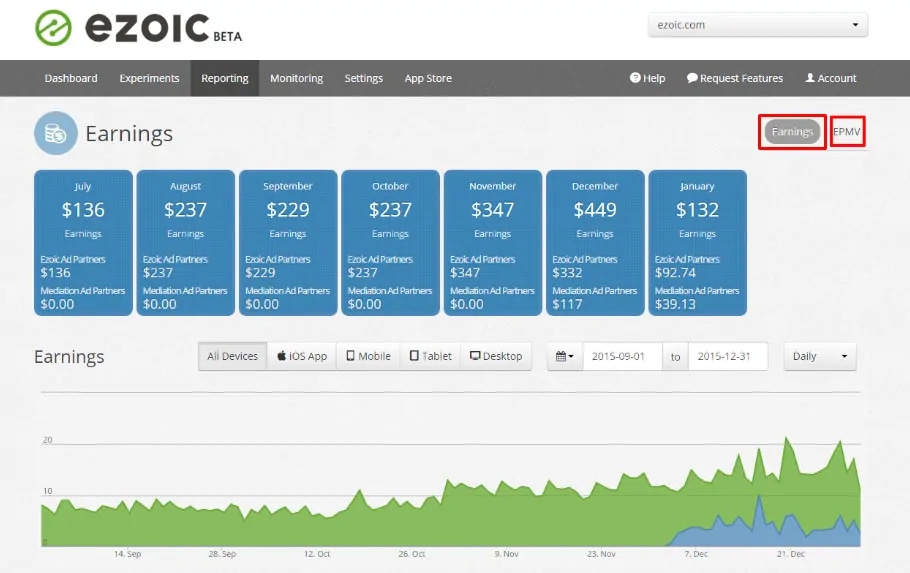Click the $347 November earnings value

click(x=493, y=210)
